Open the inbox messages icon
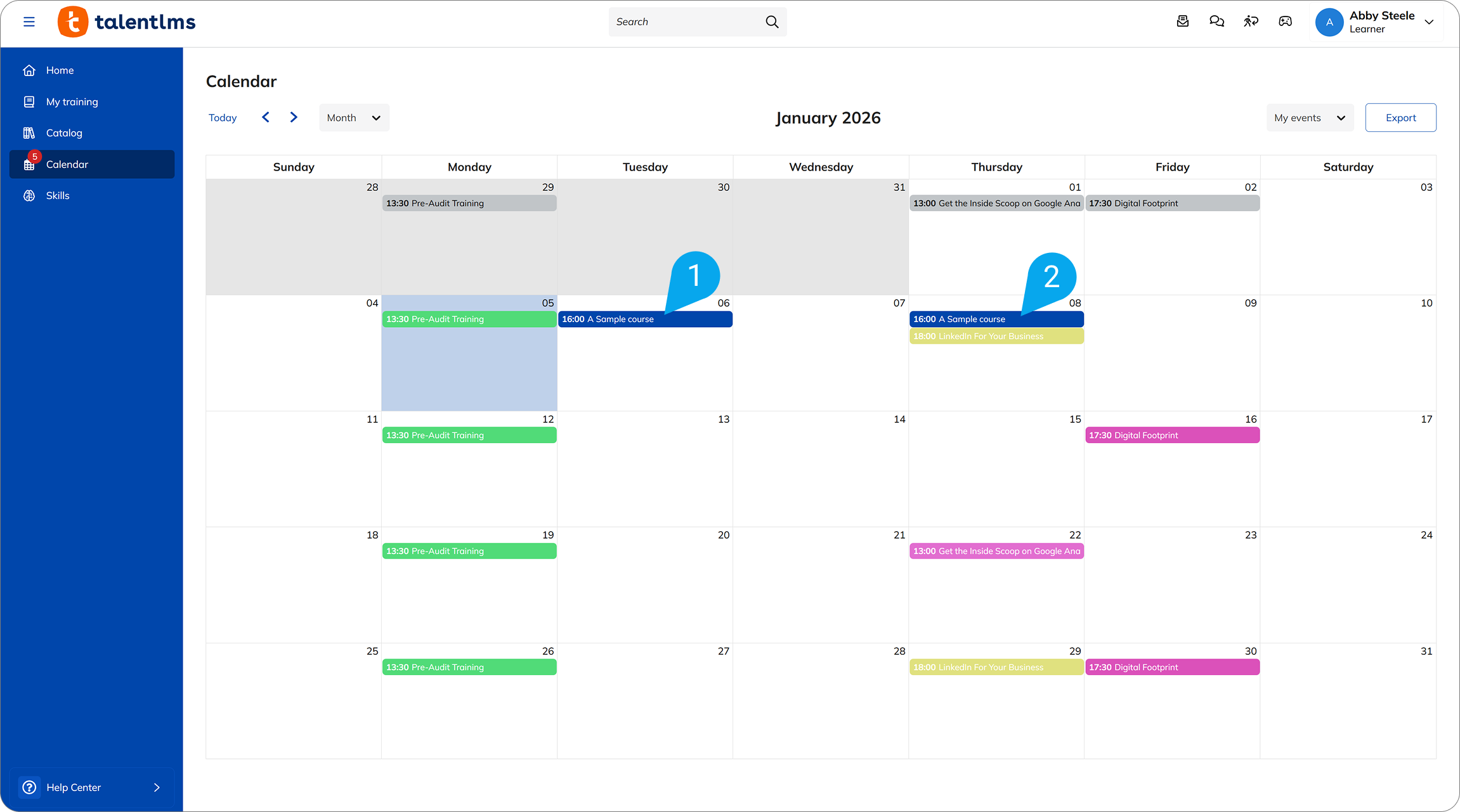The image size is (1460, 812). coord(1182,21)
